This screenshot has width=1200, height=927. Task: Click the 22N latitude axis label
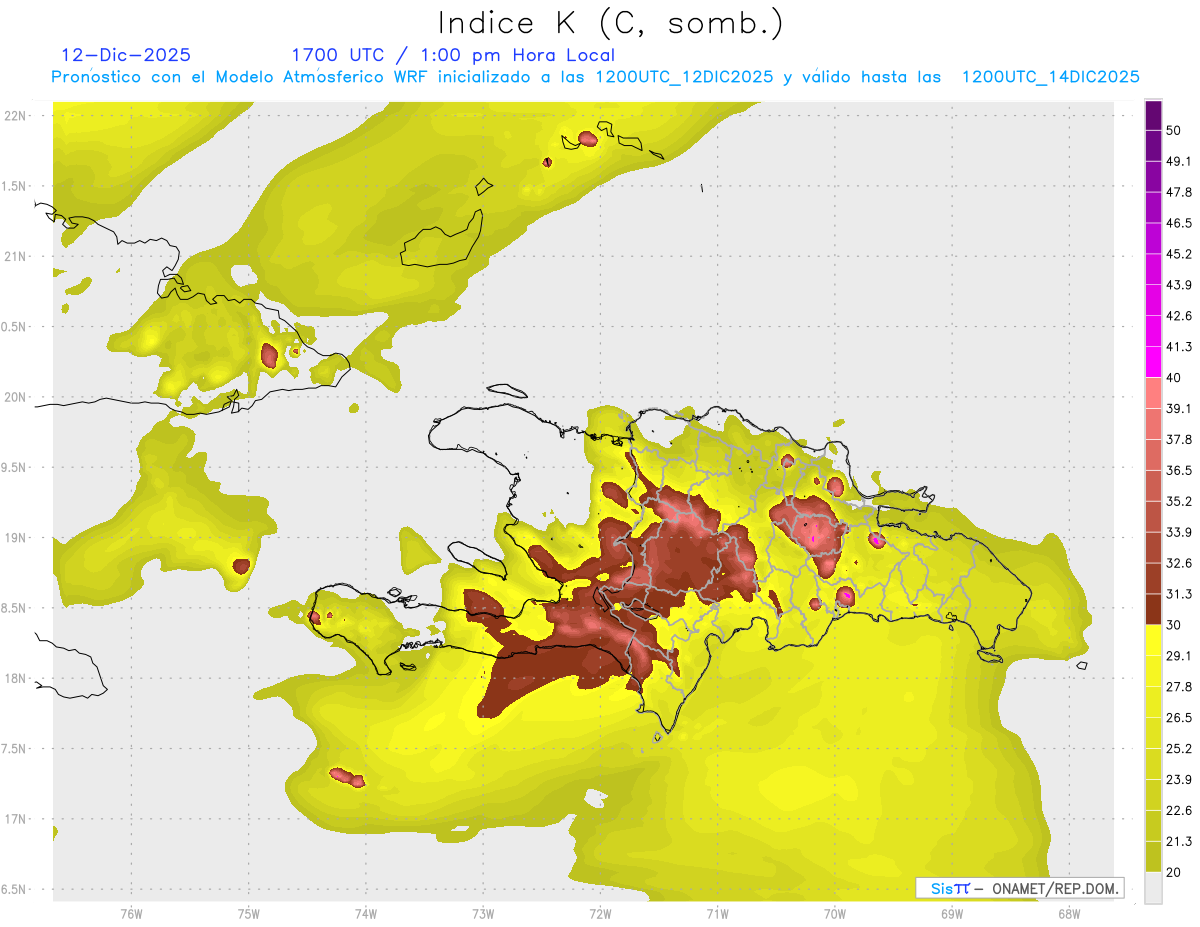[18, 115]
